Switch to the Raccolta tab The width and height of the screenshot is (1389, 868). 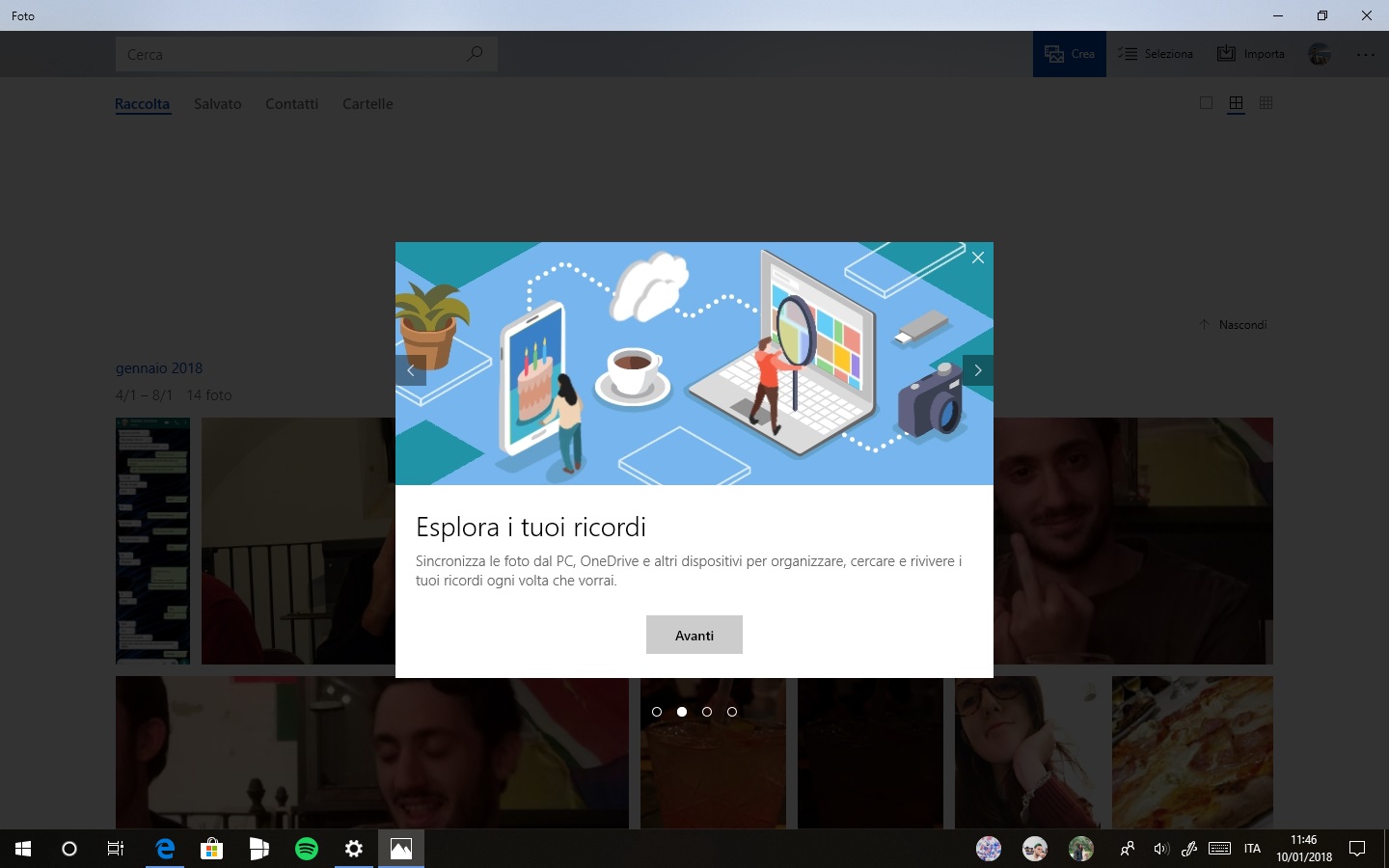142,104
